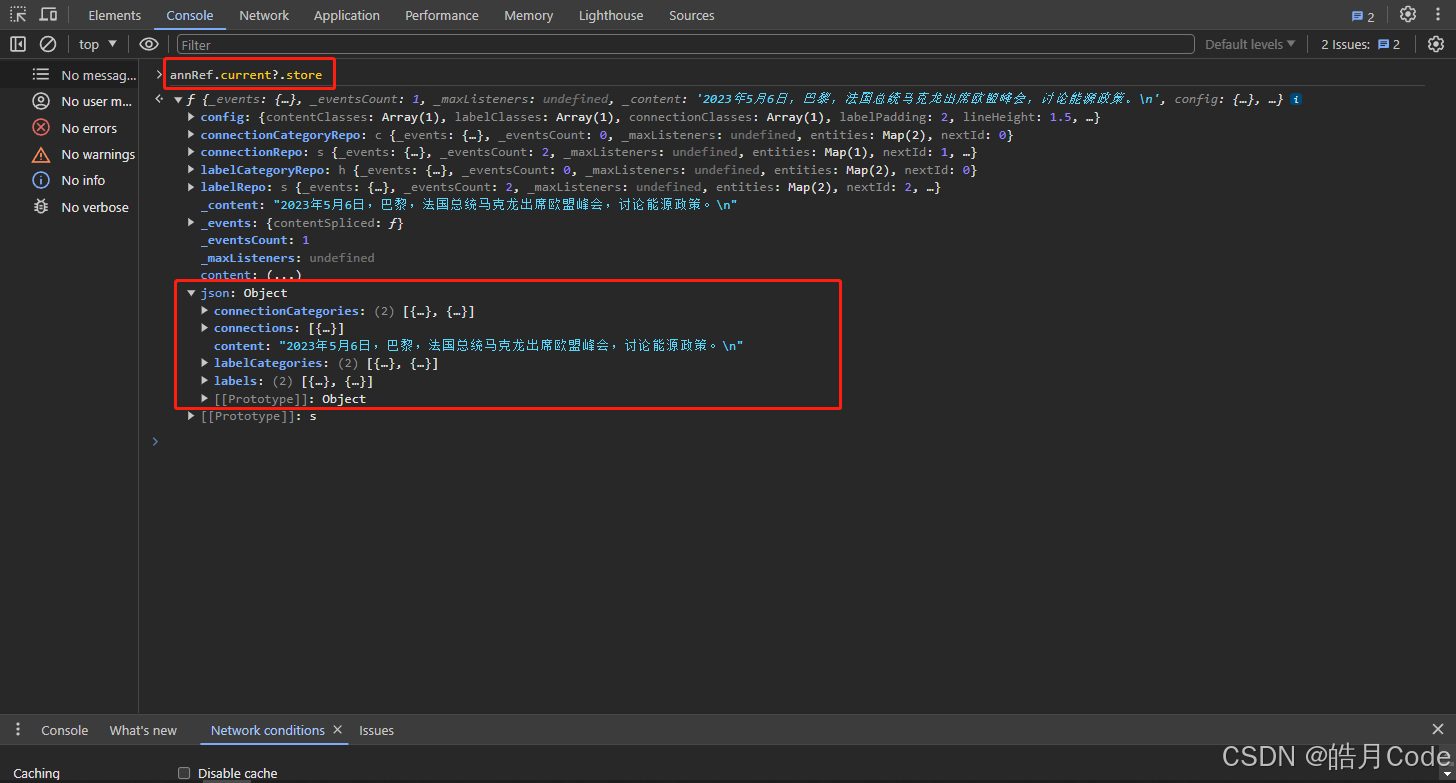This screenshot has height=783, width=1456.
Task: Expand the _events property
Action: pos(192,223)
